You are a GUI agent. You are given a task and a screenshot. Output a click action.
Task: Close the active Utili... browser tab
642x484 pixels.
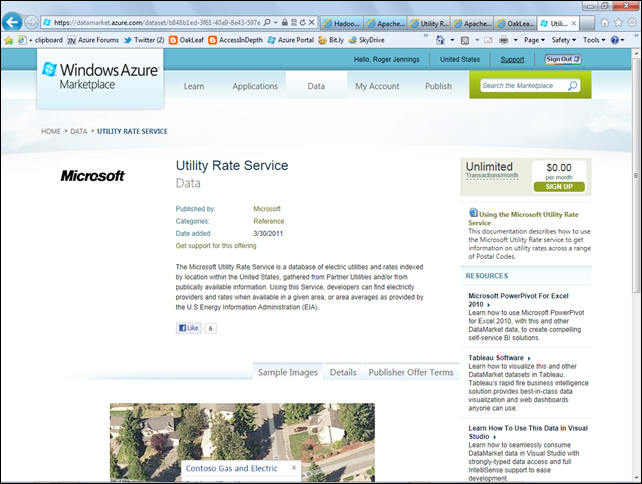pos(574,24)
